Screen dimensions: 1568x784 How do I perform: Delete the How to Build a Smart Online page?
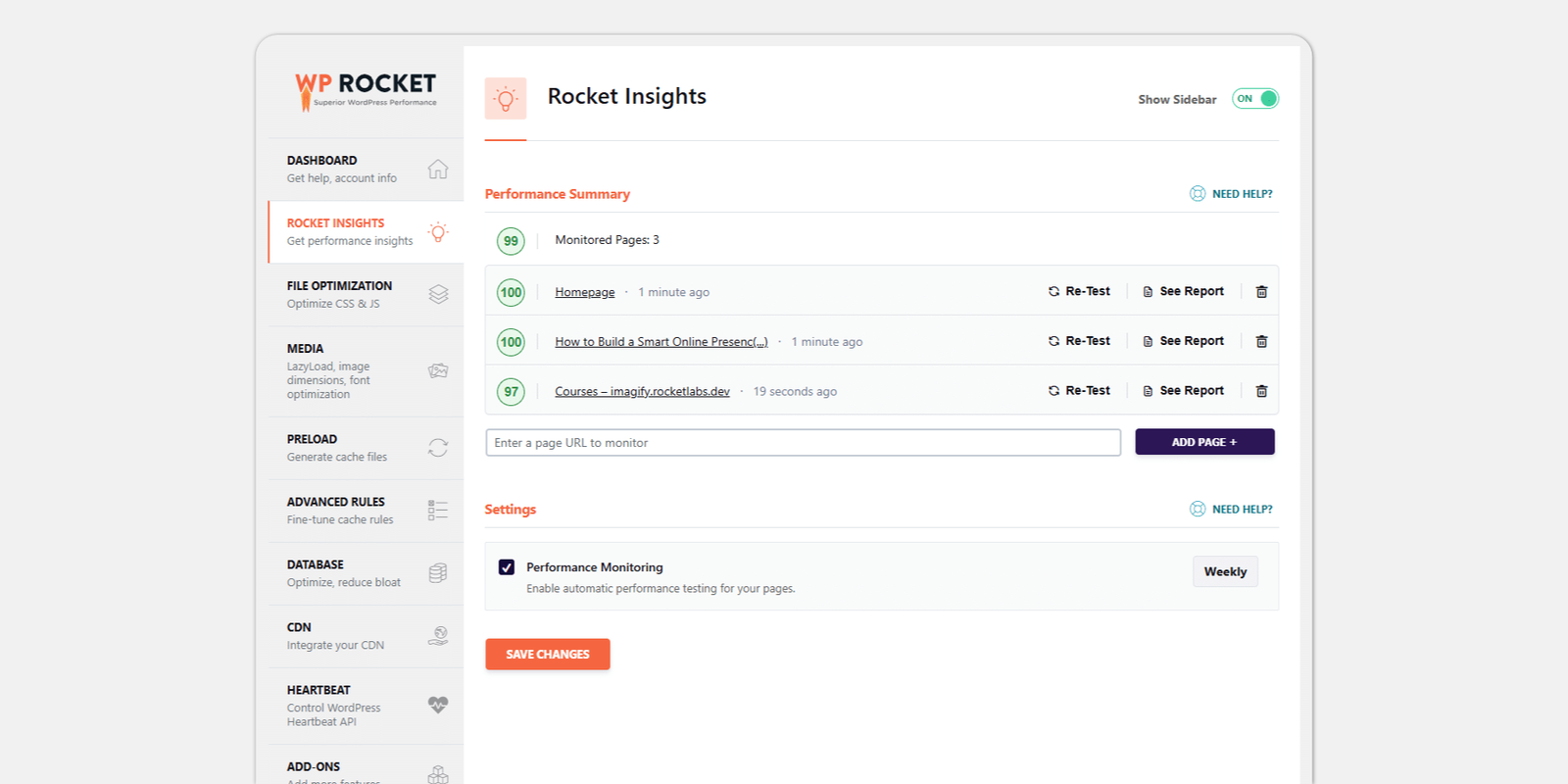coord(1261,341)
